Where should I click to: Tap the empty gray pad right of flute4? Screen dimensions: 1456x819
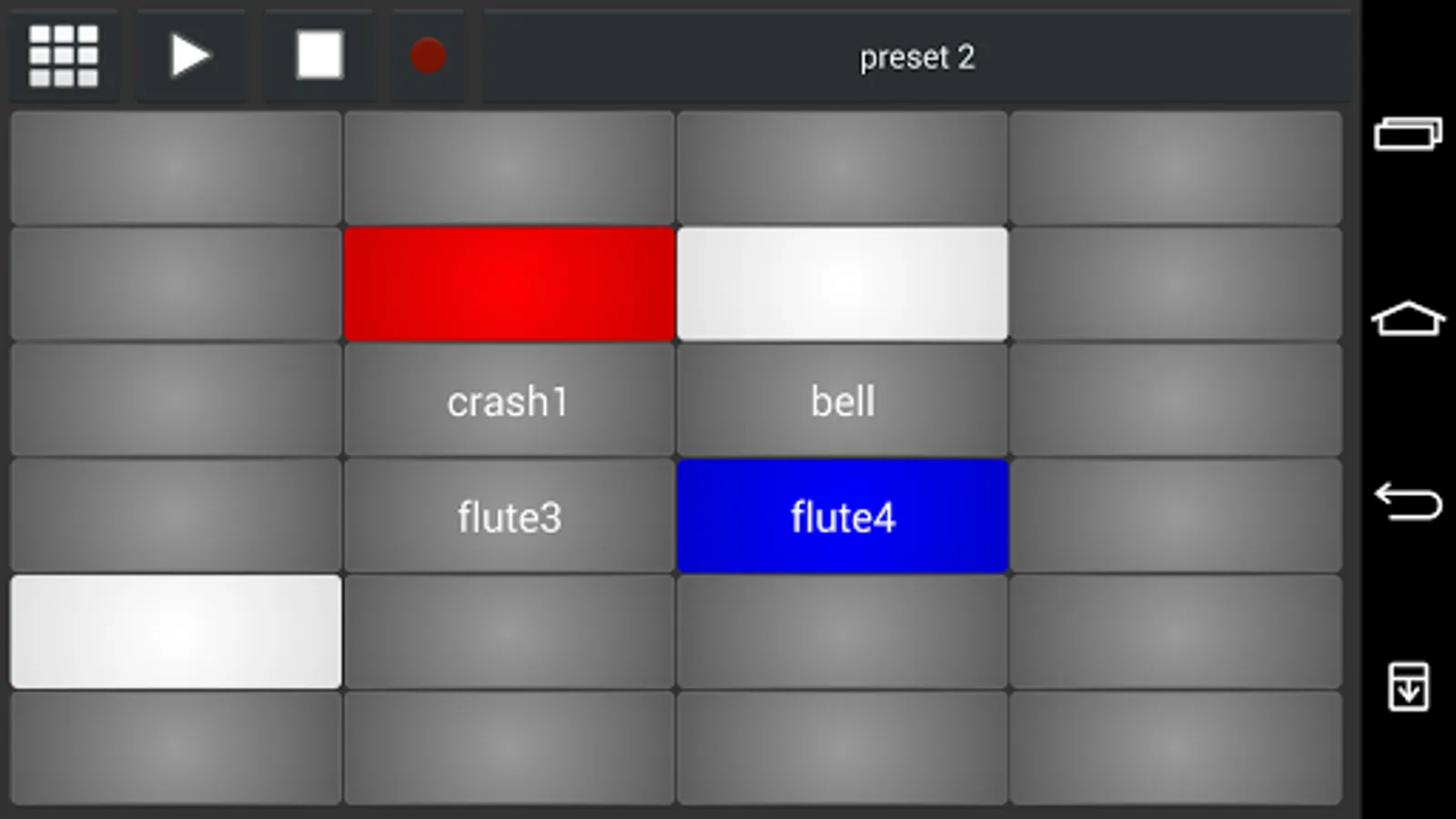[x=1176, y=516]
